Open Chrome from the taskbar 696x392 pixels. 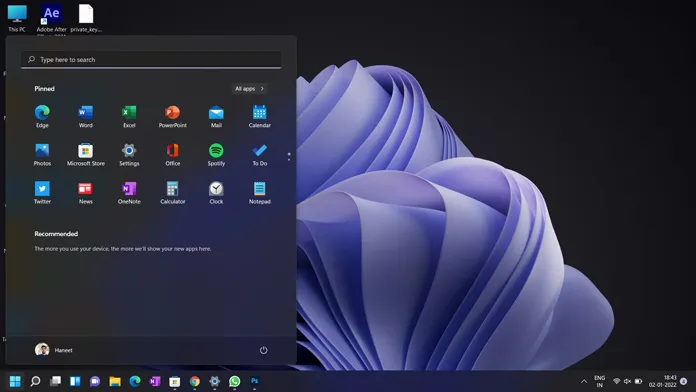[194, 381]
